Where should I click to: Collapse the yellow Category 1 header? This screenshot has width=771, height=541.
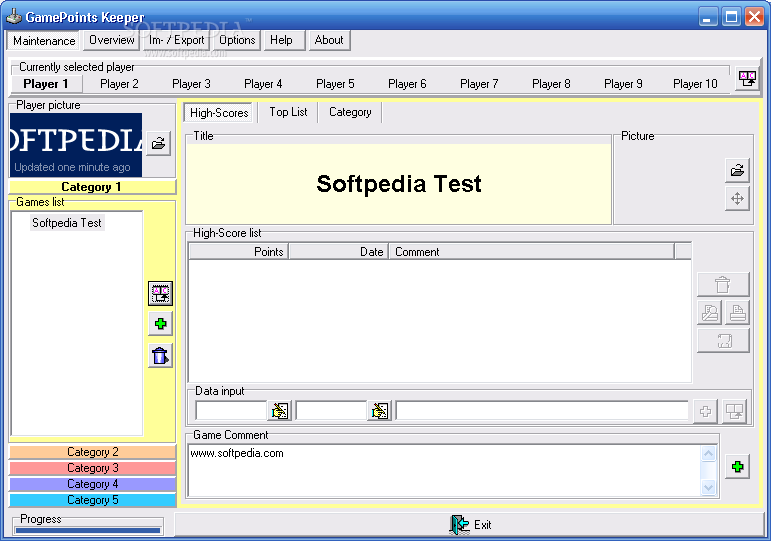coord(92,187)
